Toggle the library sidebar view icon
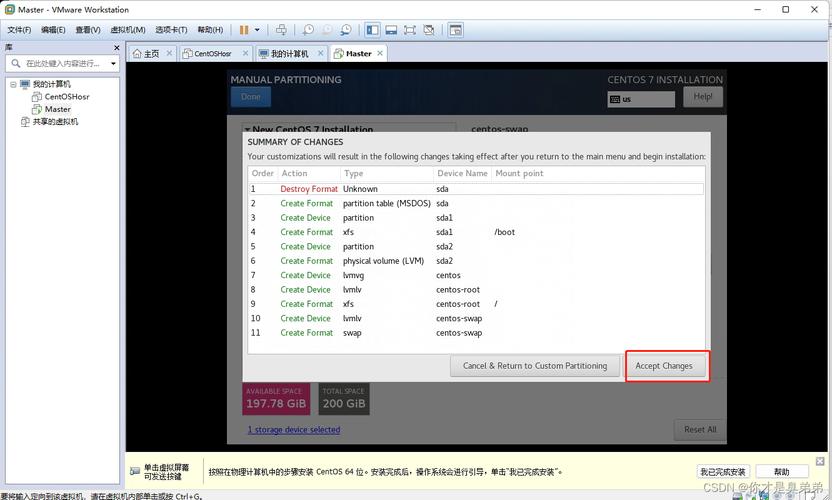832x500 pixels. pyautogui.click(x=372, y=30)
